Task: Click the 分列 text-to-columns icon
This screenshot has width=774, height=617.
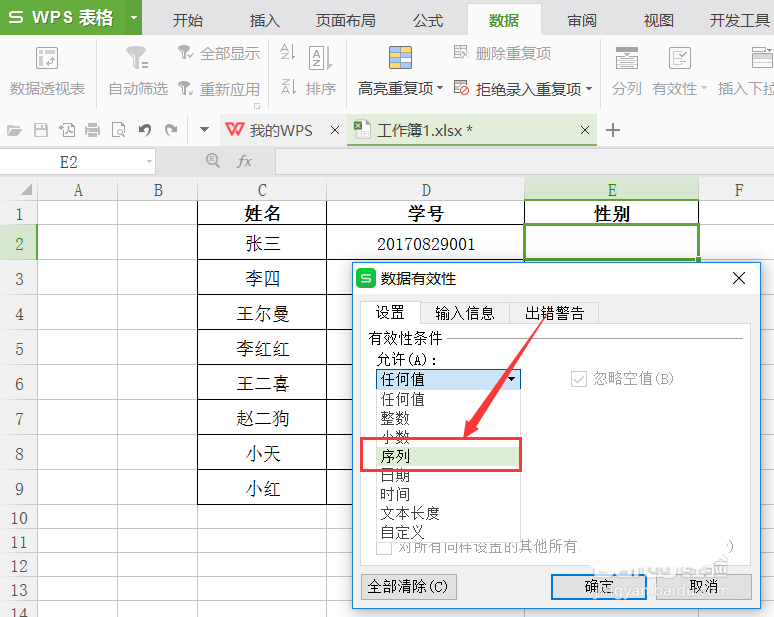Action: [x=627, y=58]
